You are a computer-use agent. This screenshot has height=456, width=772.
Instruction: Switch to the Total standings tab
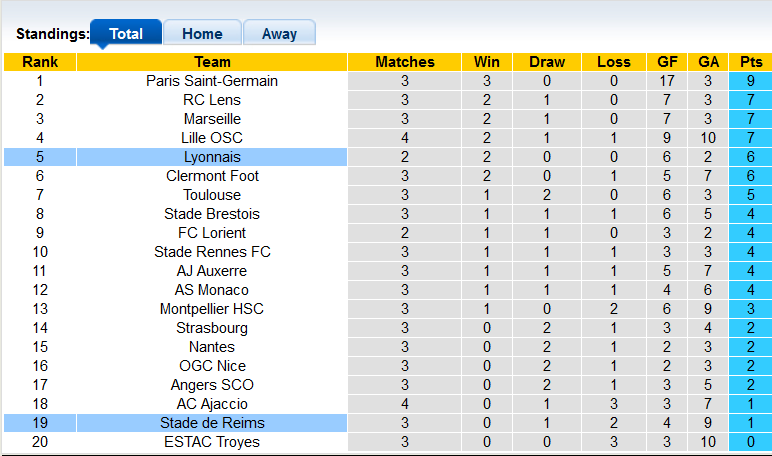tap(126, 33)
